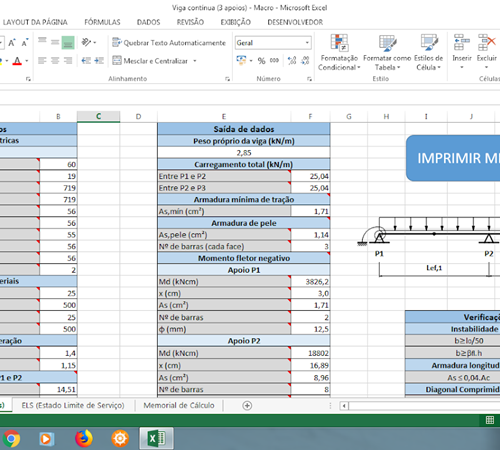500x450 pixels.
Task: Switch to ELS (Estado Limite de Serviço) sheet
Action: [x=73, y=405]
